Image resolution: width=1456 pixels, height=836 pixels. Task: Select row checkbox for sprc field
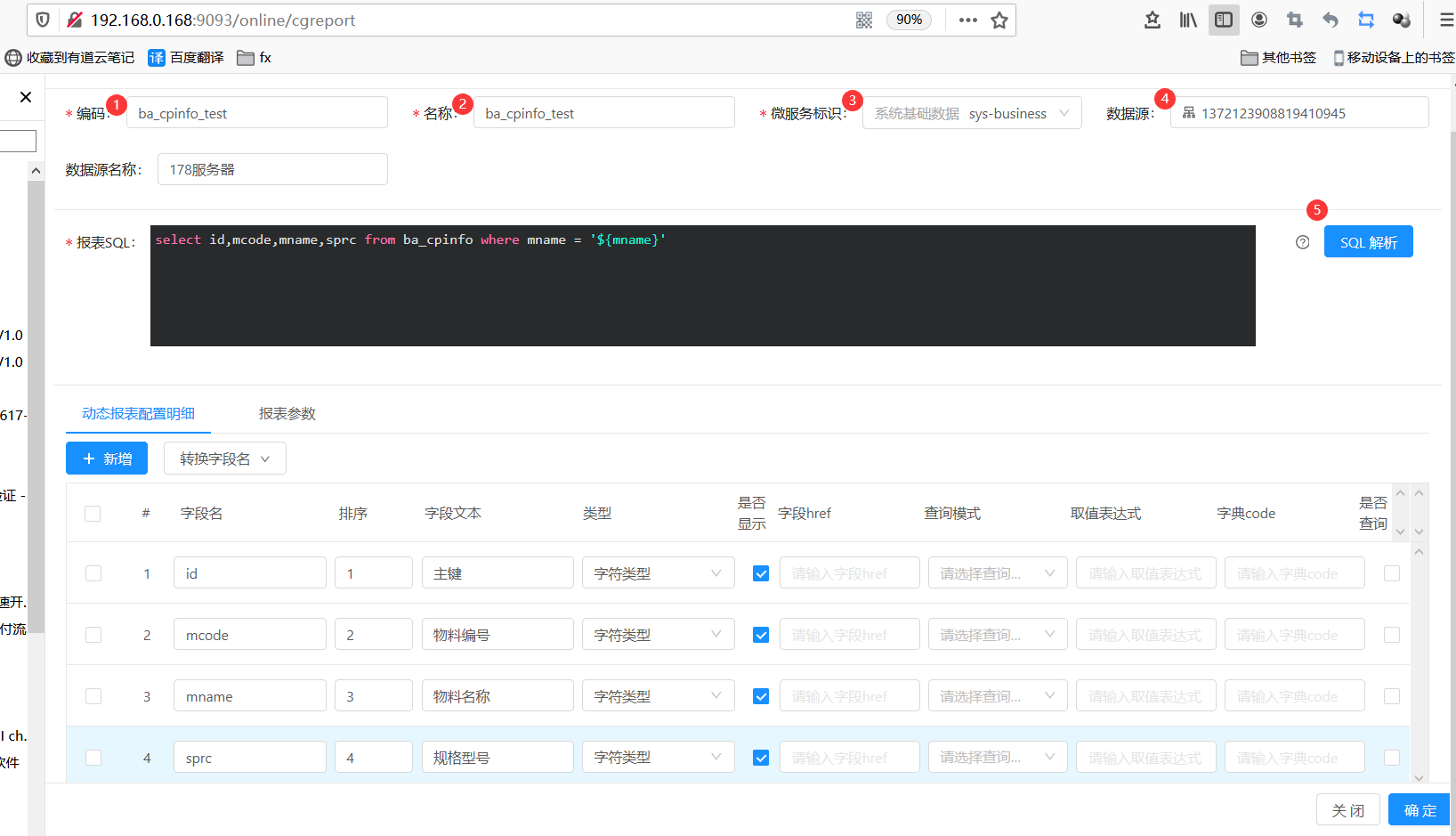click(x=93, y=758)
